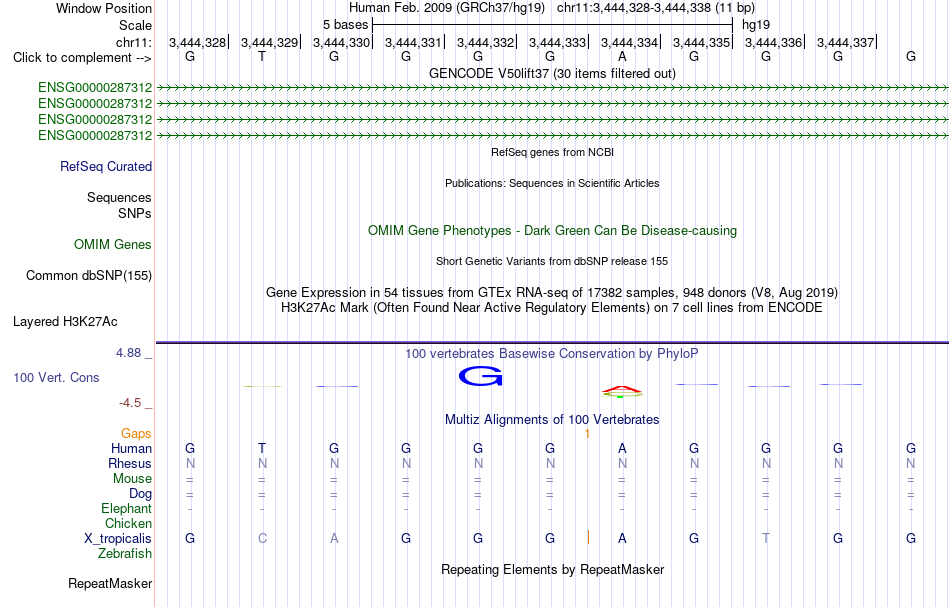Click 'Repeating Elements by RepeatMasker' title
Image resolution: width=950 pixels, height=607 pixels.
[x=553, y=569]
